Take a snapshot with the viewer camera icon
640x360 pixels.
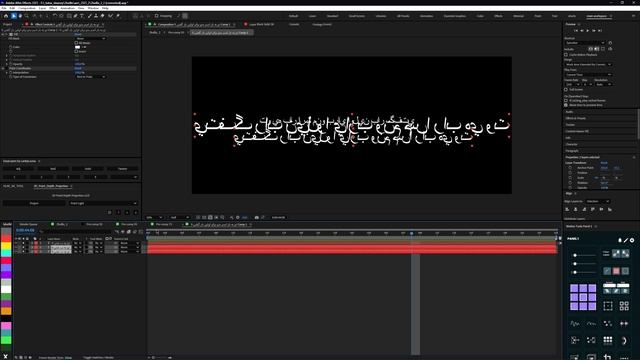[256, 218]
